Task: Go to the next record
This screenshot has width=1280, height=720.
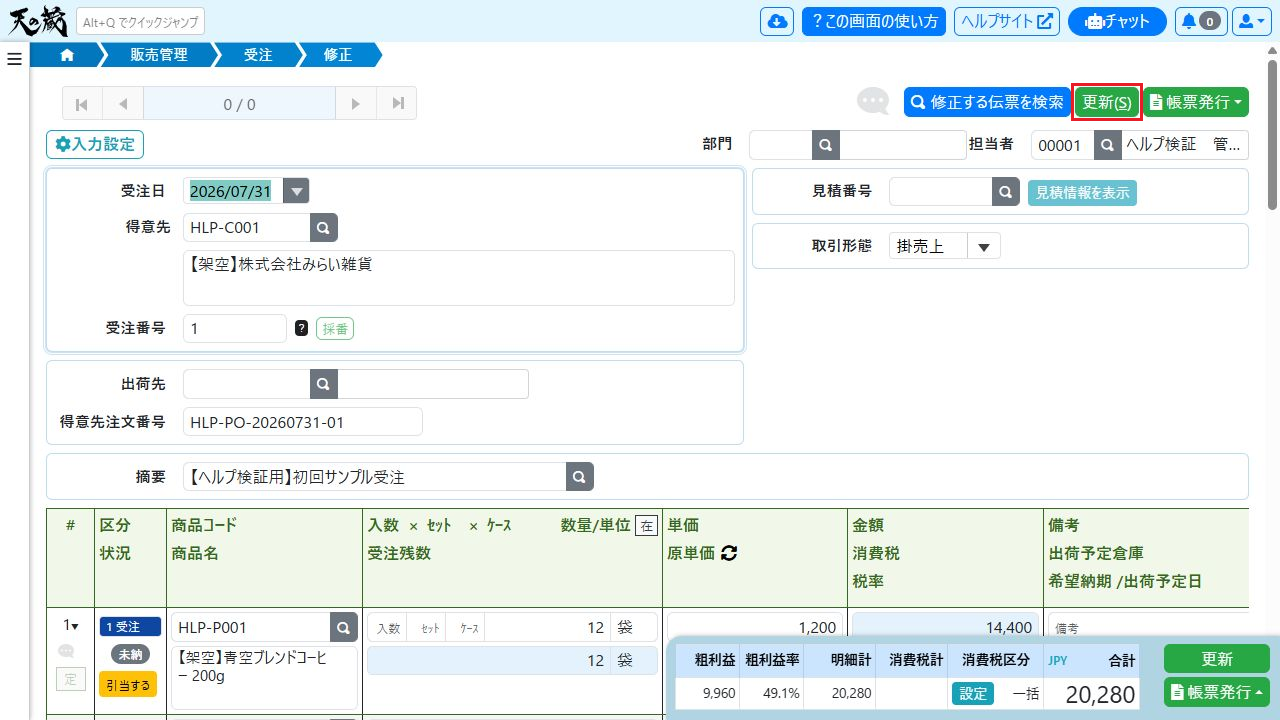Action: point(355,104)
